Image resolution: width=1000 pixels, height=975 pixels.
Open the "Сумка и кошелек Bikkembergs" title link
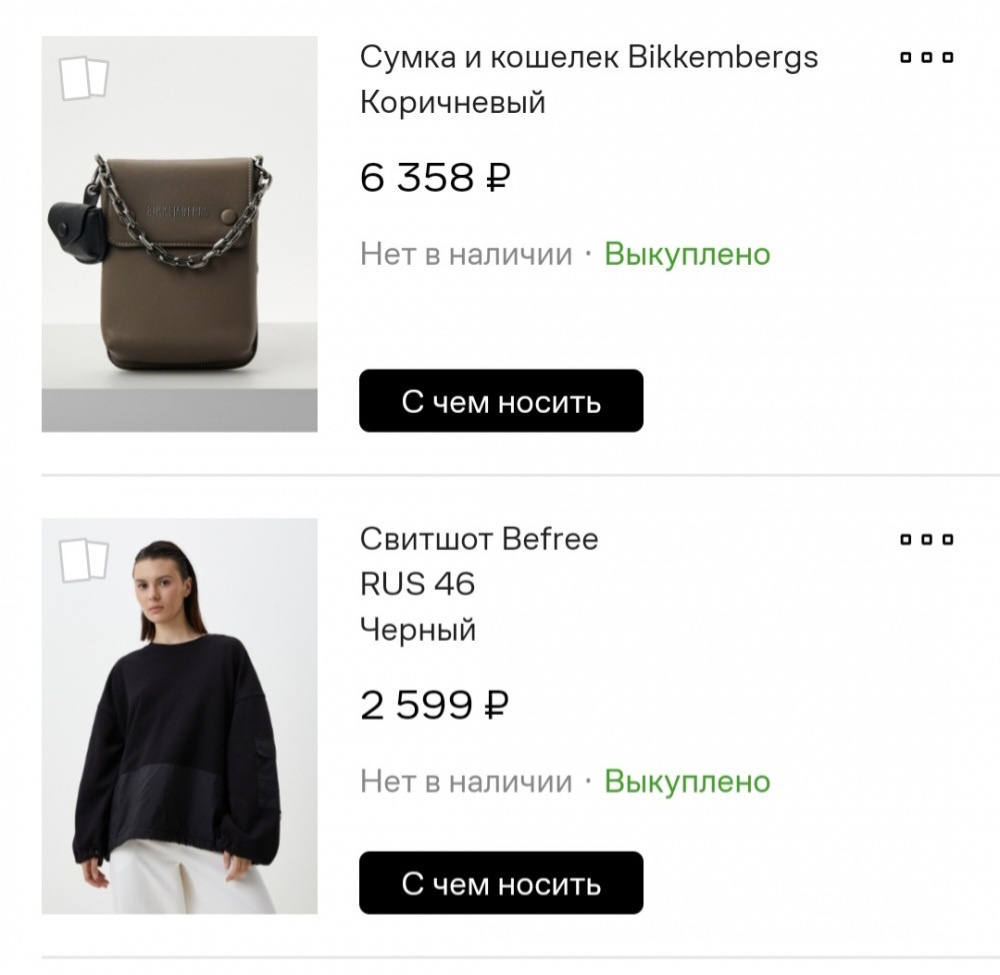[x=588, y=57]
